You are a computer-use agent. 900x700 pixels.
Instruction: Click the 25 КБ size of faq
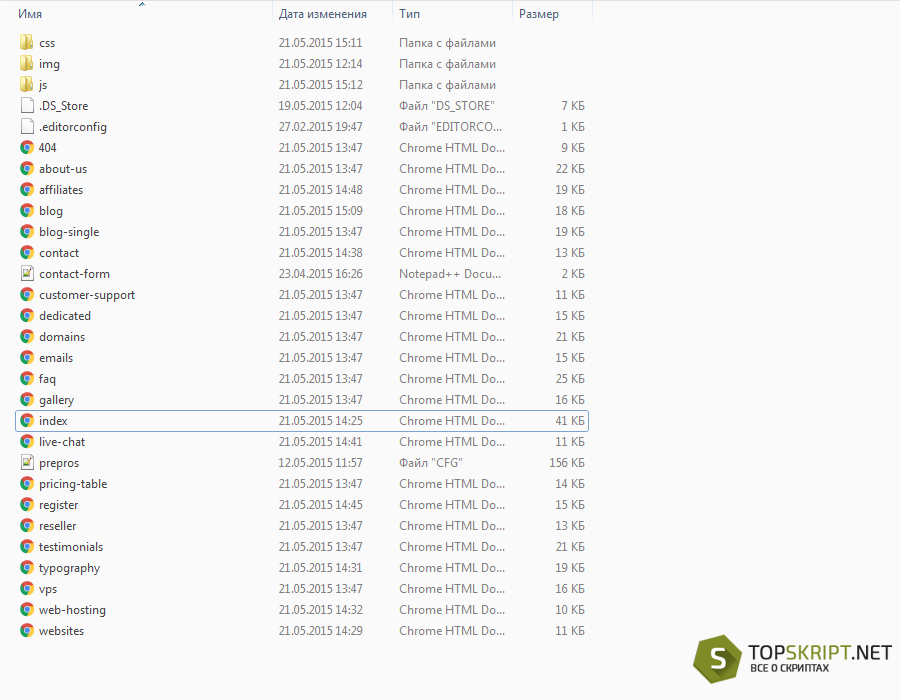click(x=570, y=379)
